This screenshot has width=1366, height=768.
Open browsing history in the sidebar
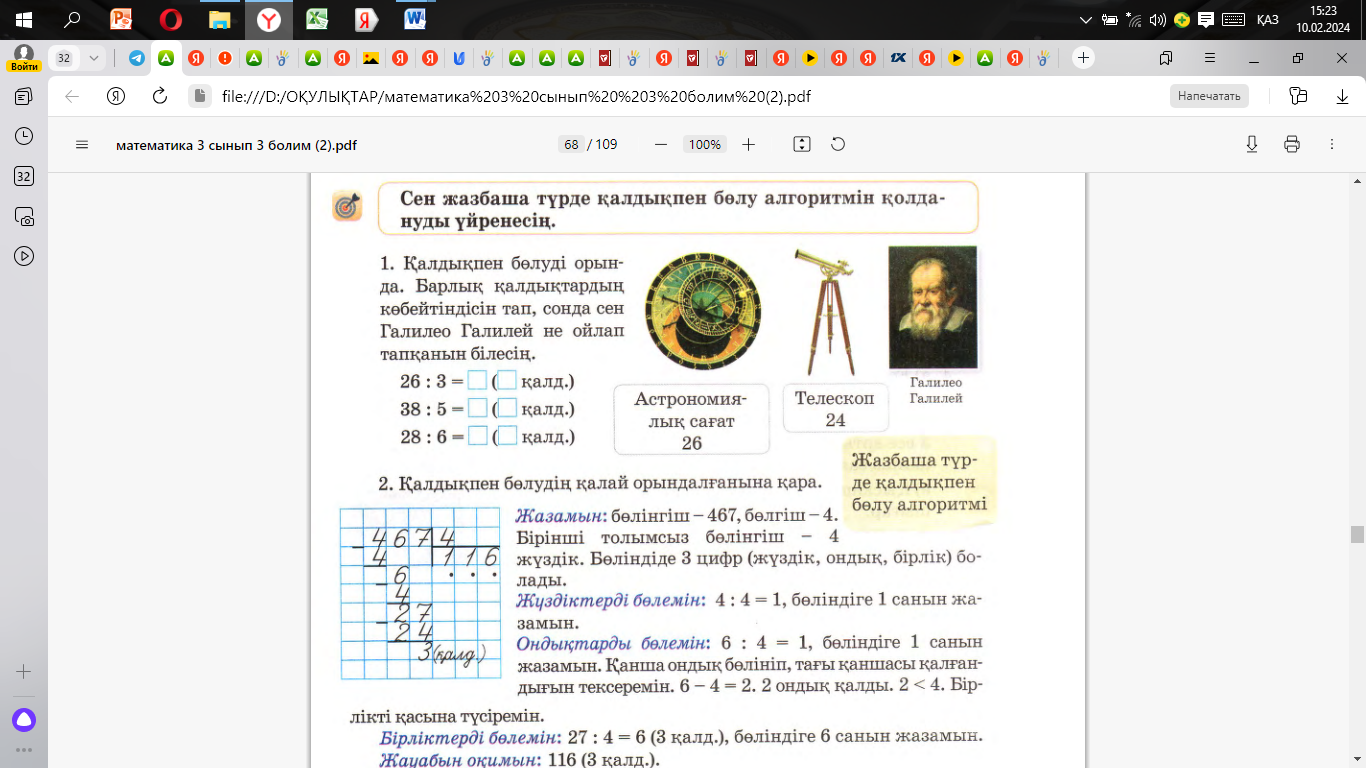pyautogui.click(x=24, y=136)
